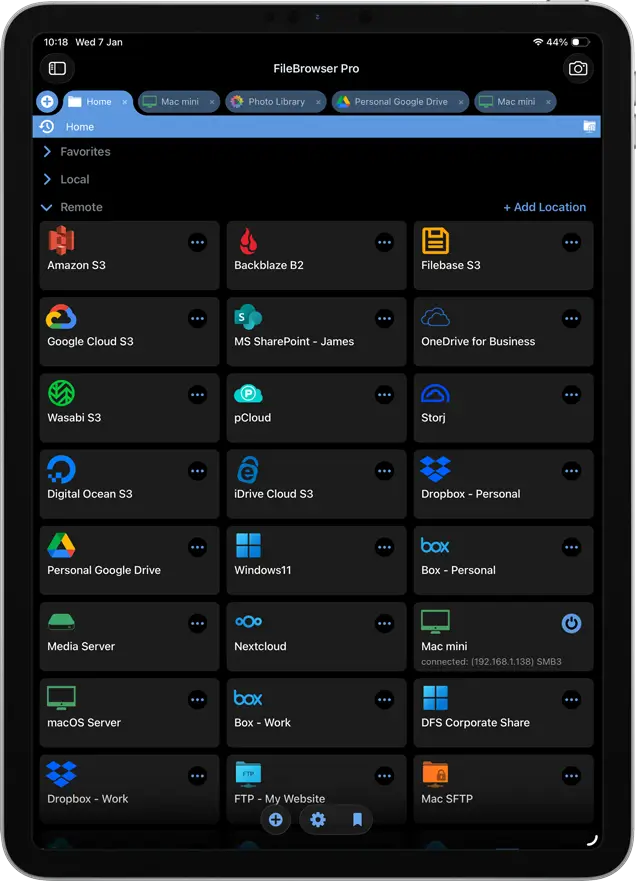Open Backblaze B2 flame icon
This screenshot has width=636, height=881.
[x=248, y=241]
